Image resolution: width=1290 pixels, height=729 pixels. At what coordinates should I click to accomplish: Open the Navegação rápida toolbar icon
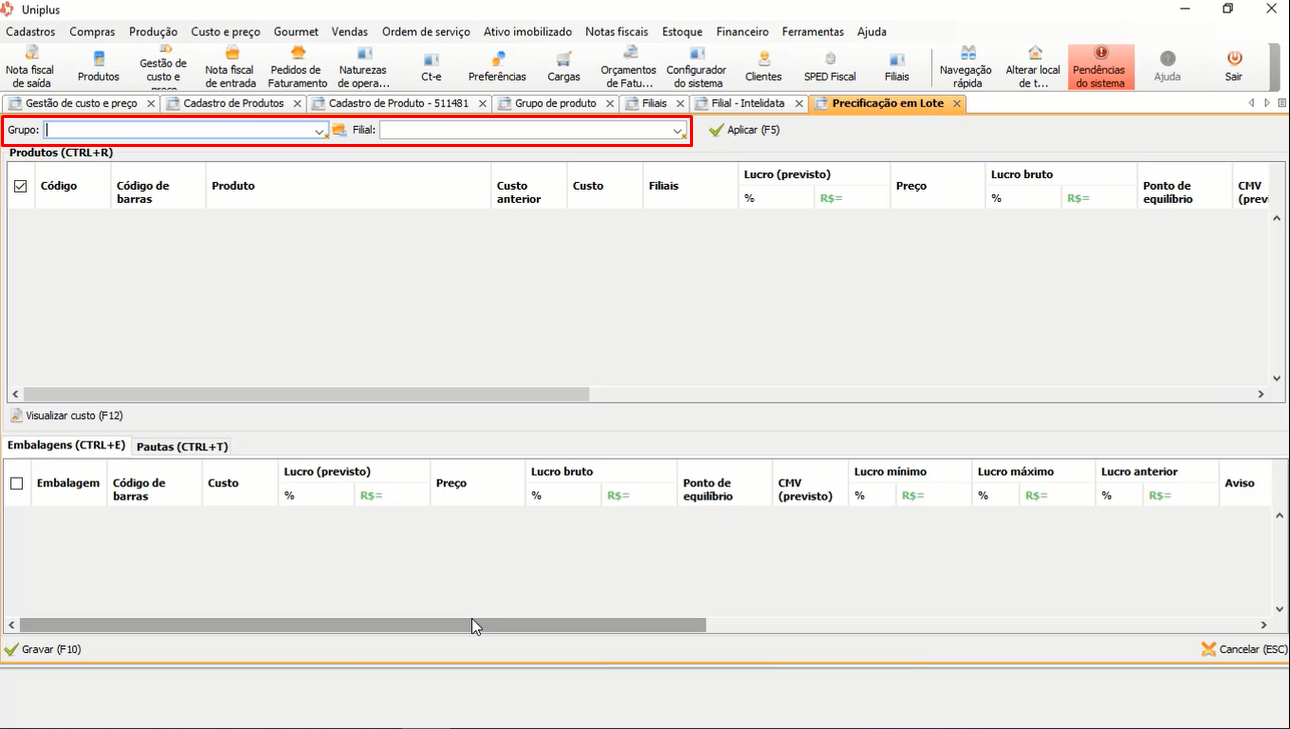pyautogui.click(x=967, y=67)
